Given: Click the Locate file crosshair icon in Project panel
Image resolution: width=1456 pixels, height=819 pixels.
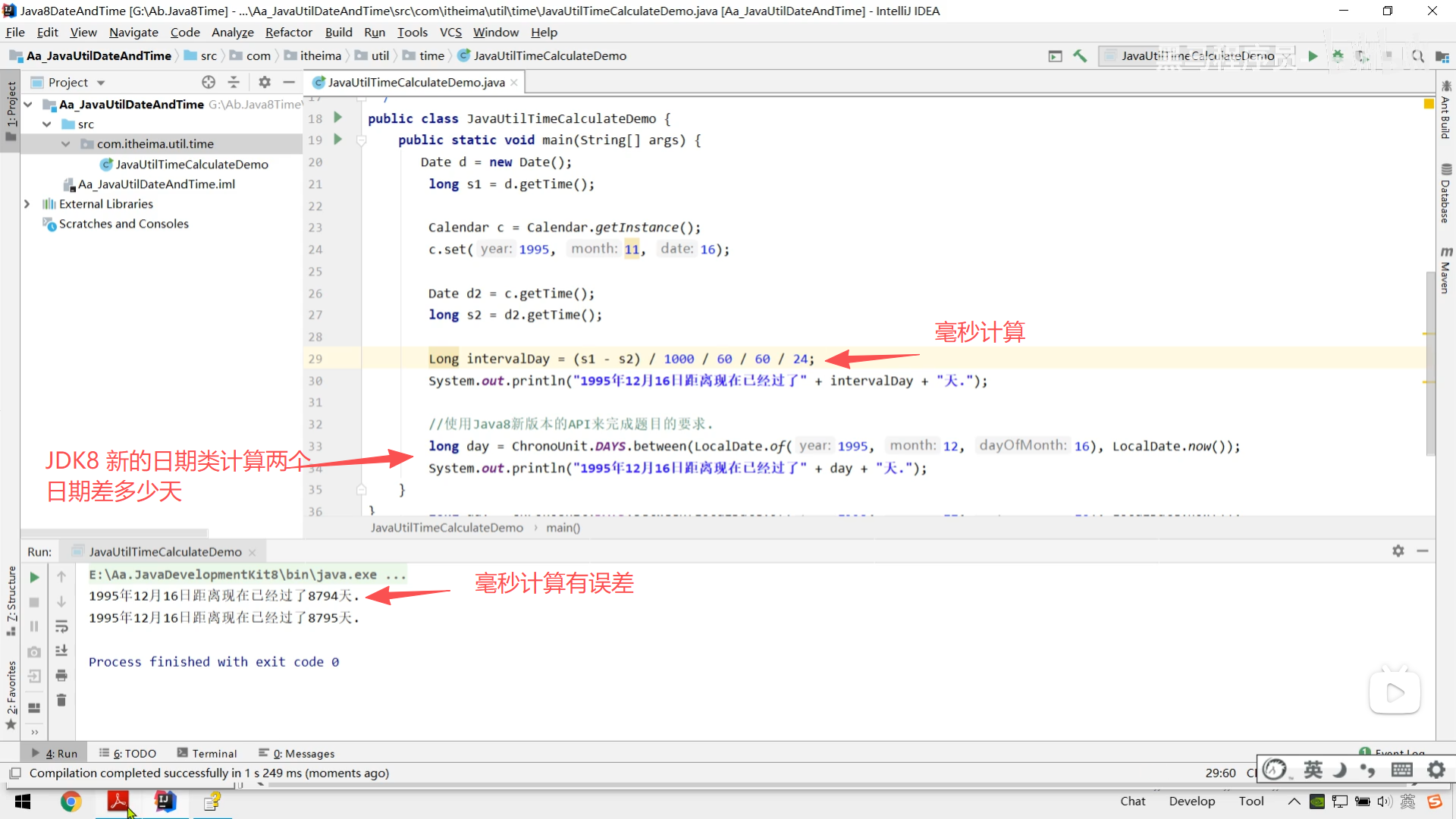Looking at the screenshot, I should coord(209,82).
